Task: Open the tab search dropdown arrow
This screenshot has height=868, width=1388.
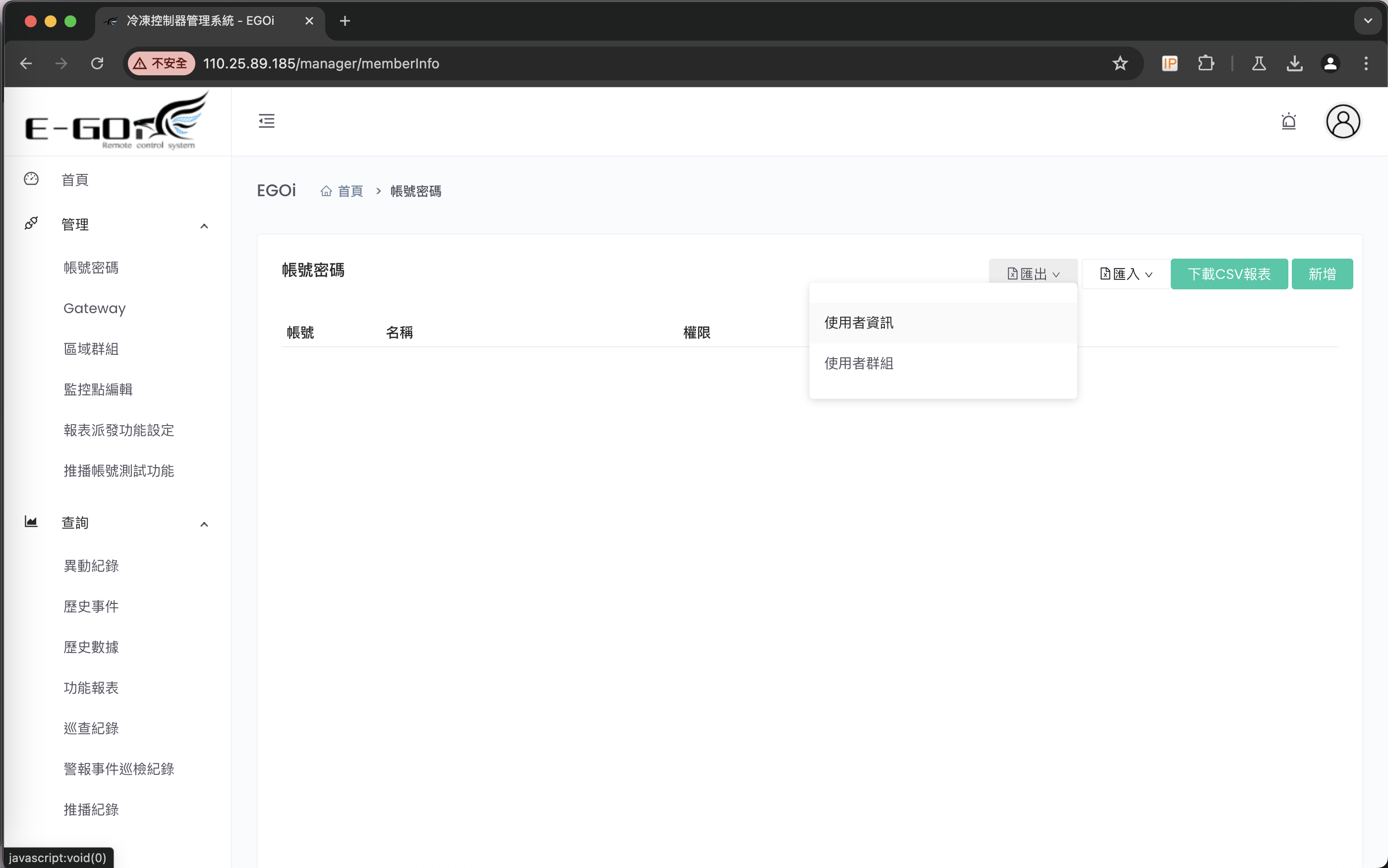Action: pyautogui.click(x=1368, y=21)
